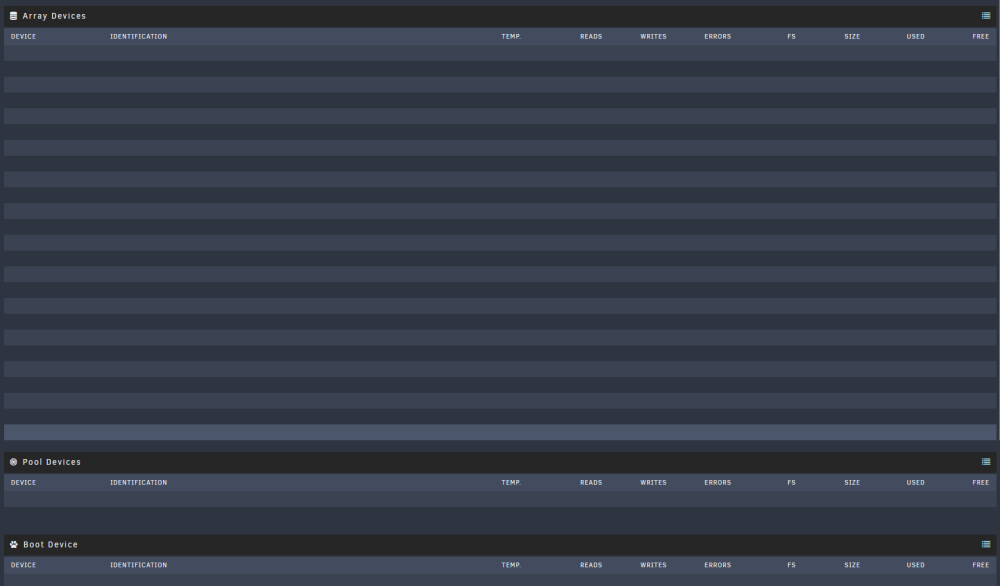Screen dimensions: 1000x586
Task: Toggle the Pool Devices list view icon
Action: coord(986,462)
